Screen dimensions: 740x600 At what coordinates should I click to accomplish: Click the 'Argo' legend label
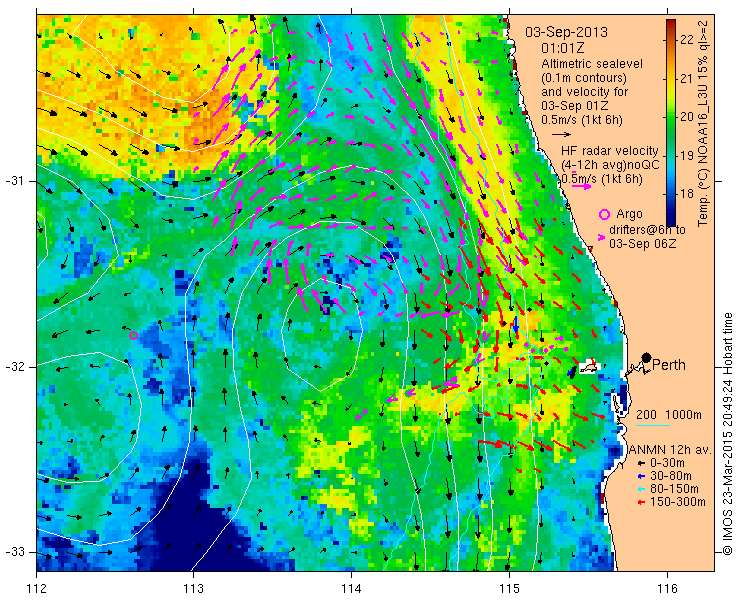629,214
